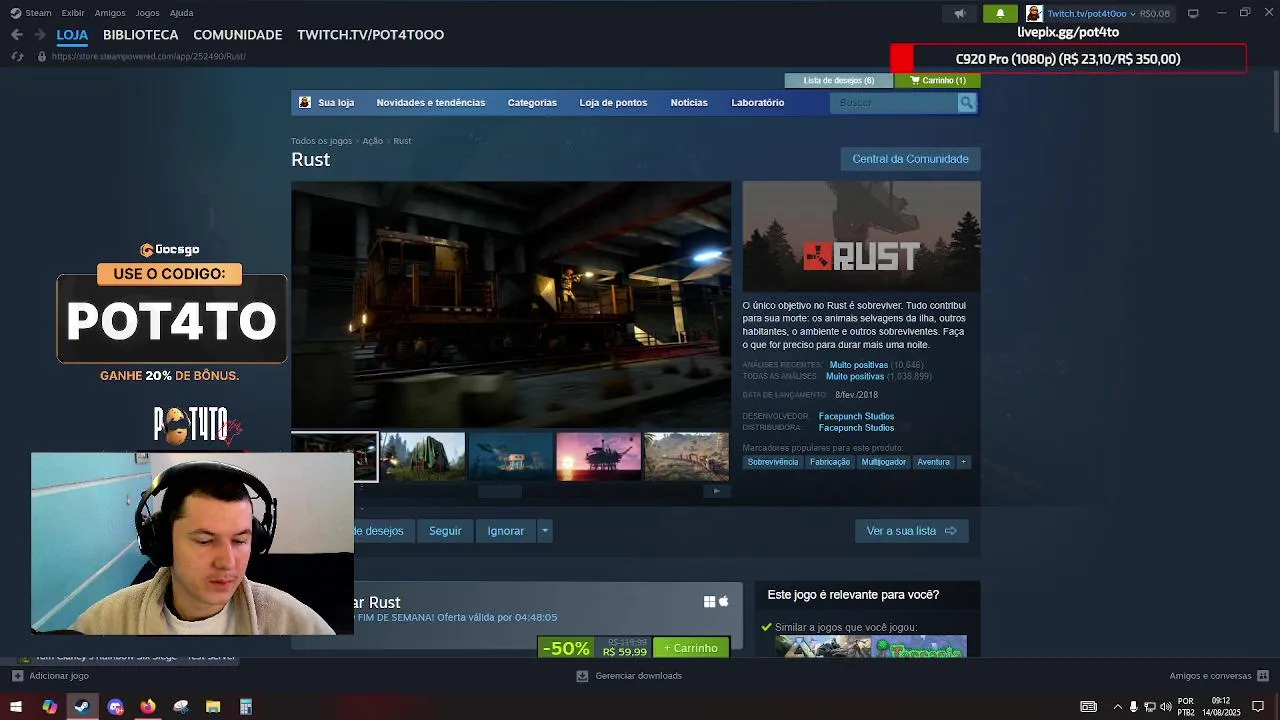Click Ver a sua lista button
Image resolution: width=1280 pixels, height=720 pixels.
click(911, 531)
